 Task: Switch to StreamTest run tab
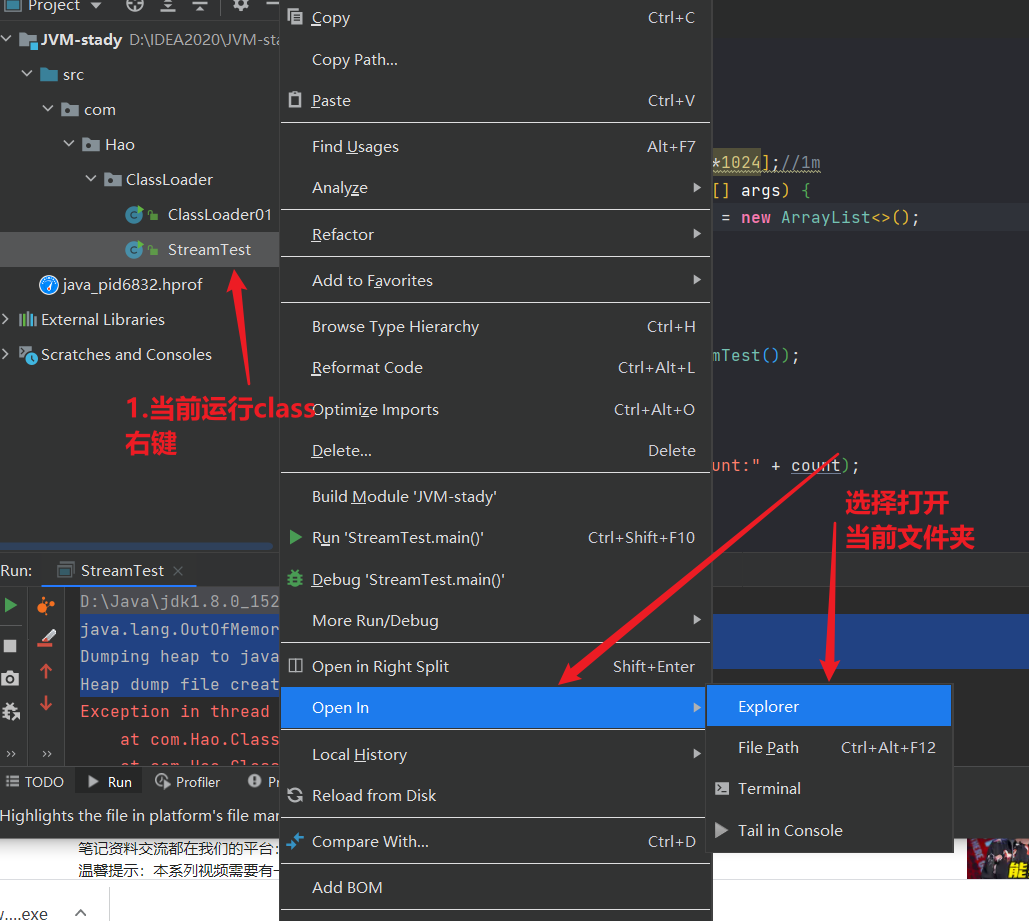tap(121, 570)
